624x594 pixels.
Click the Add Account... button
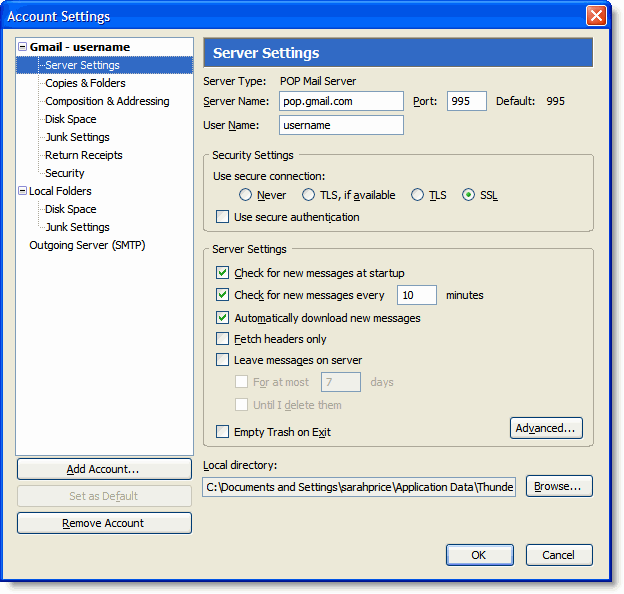click(104, 469)
